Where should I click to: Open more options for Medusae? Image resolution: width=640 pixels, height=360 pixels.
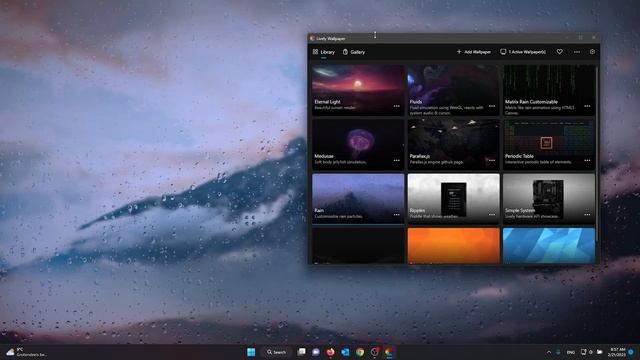coord(397,160)
